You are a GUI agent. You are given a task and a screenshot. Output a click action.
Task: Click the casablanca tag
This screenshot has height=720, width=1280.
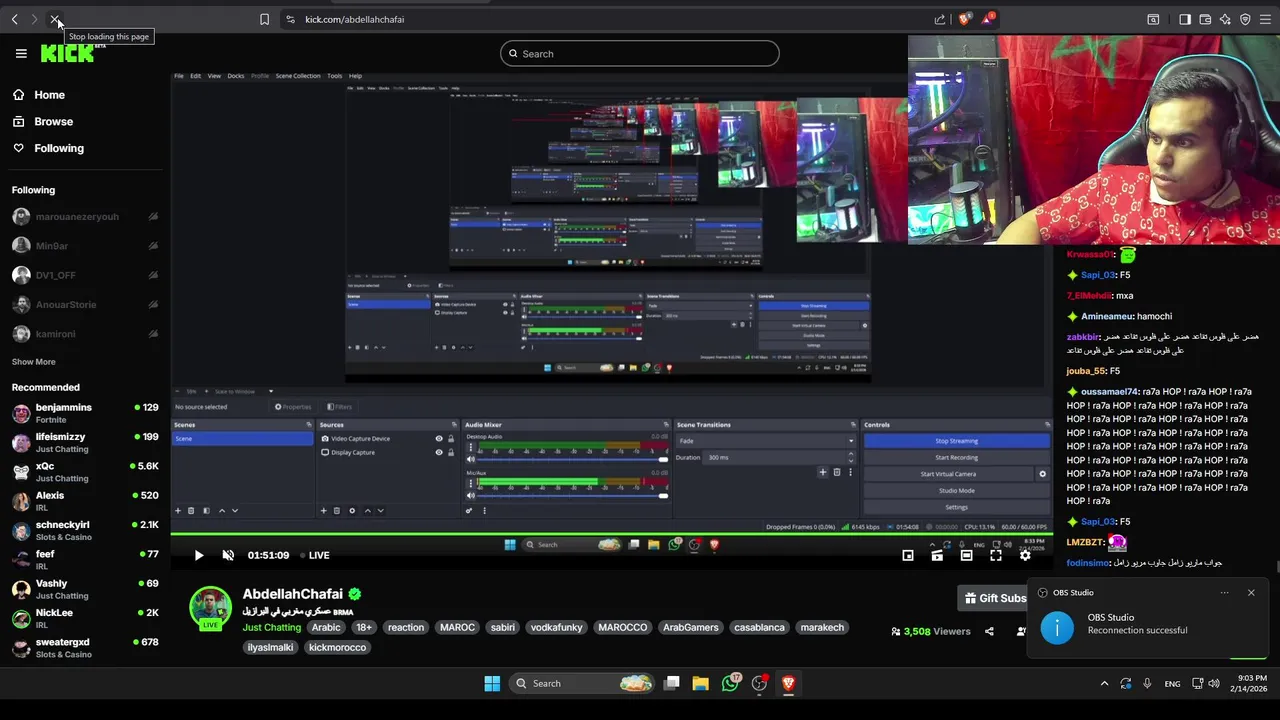759,628
